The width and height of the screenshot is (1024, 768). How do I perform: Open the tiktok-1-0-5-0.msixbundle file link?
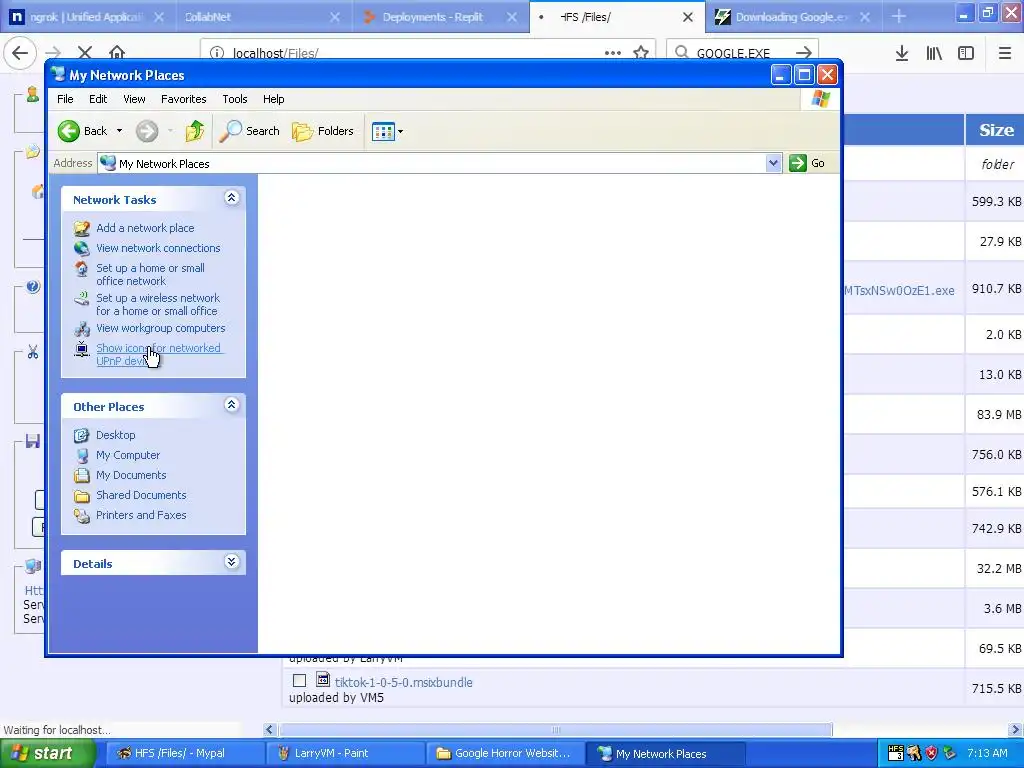point(404,682)
